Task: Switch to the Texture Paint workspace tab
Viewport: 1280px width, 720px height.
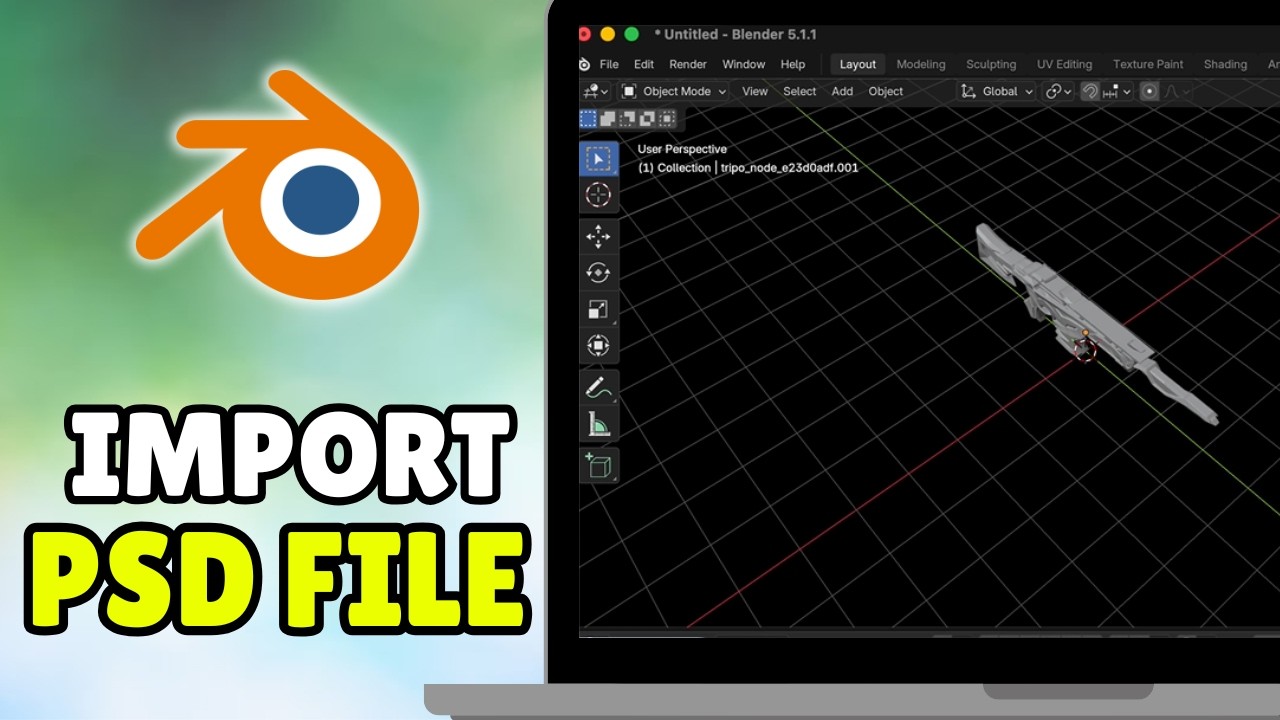Action: (x=1148, y=64)
